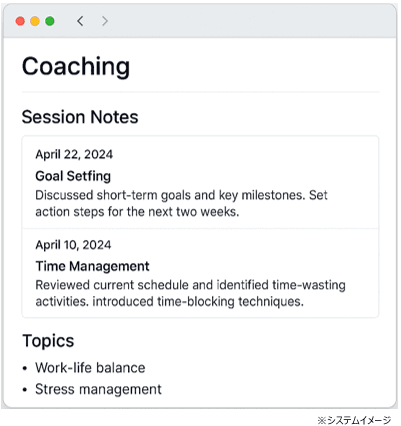Click the Topics heading
The image size is (401, 426).
point(48,341)
